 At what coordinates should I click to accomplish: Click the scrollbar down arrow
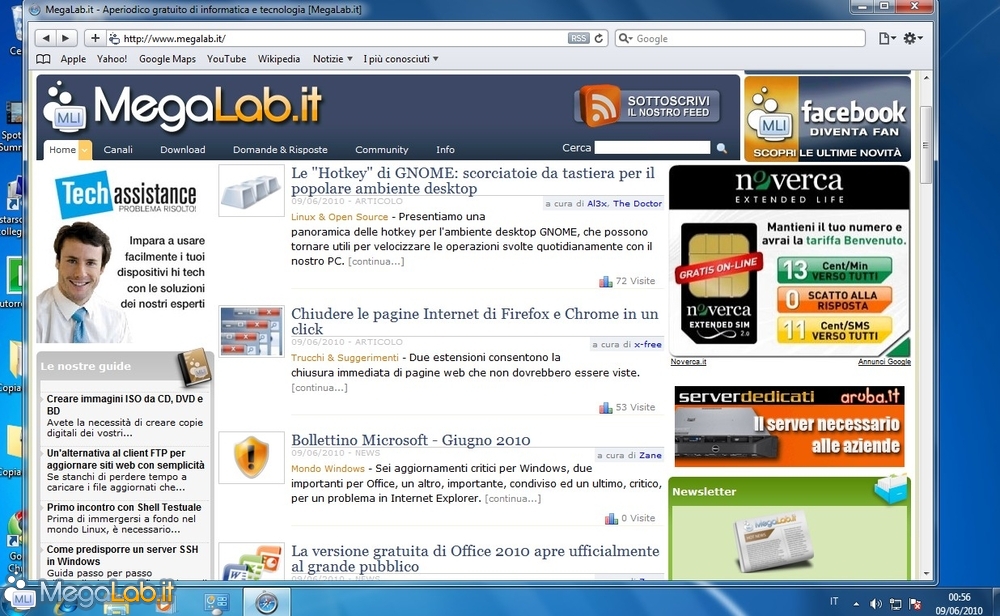click(x=926, y=574)
